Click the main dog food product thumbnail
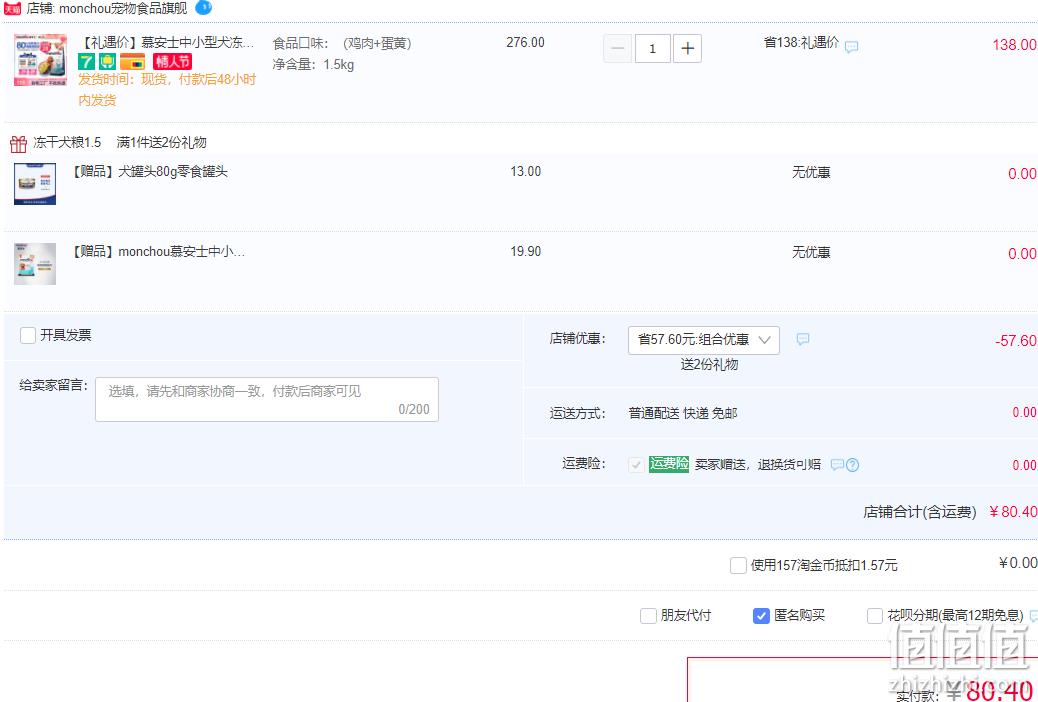 [40, 60]
